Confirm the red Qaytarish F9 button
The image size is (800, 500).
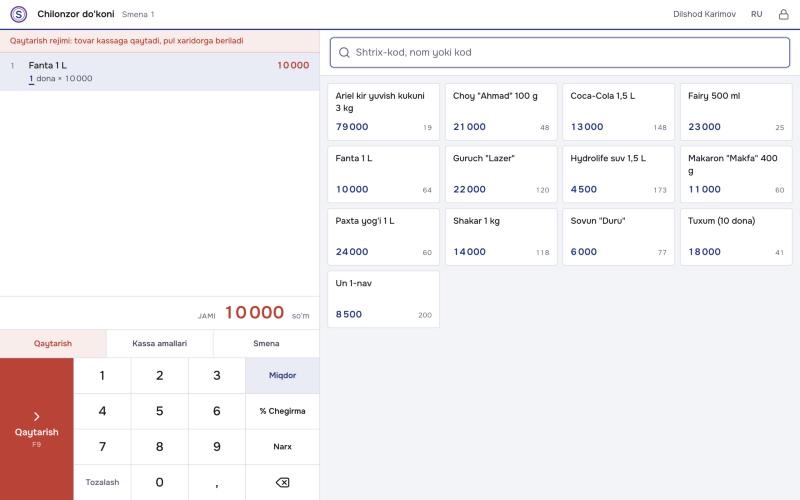click(37, 429)
